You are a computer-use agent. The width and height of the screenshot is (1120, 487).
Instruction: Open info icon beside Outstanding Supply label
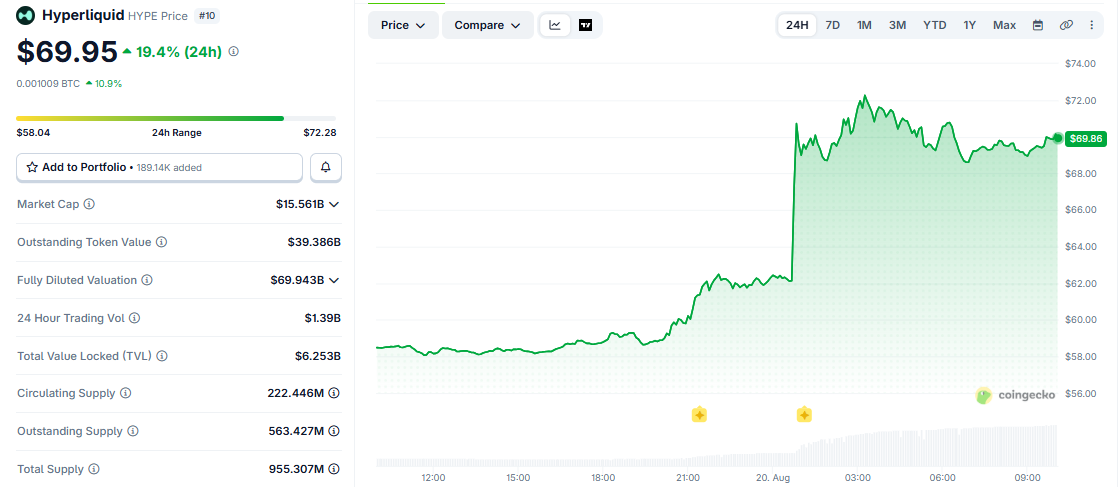pos(133,431)
